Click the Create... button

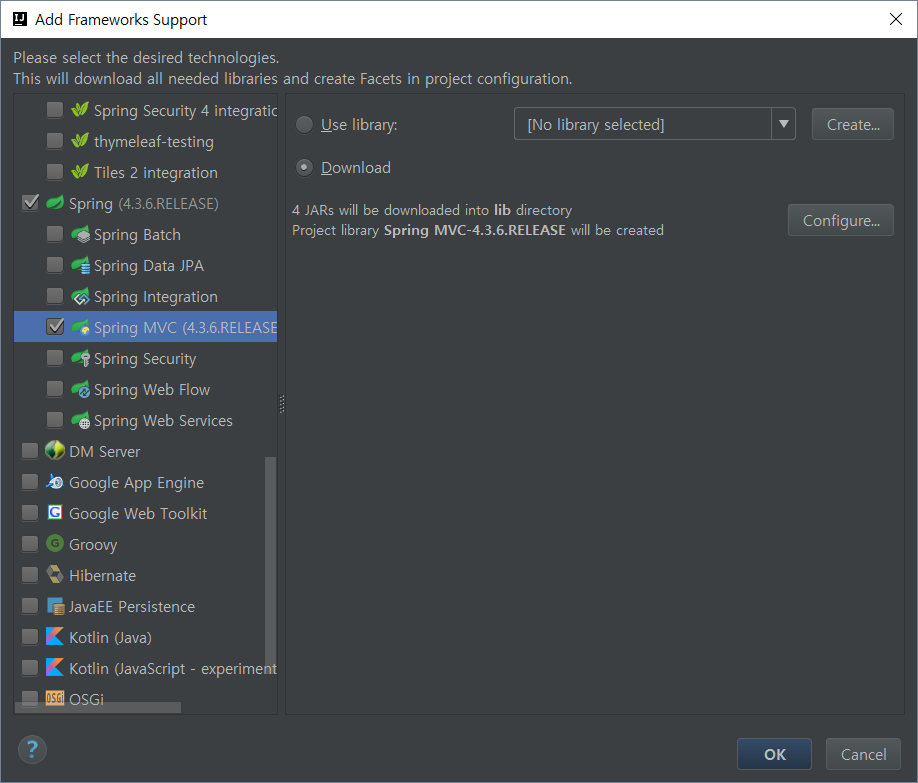(x=853, y=124)
